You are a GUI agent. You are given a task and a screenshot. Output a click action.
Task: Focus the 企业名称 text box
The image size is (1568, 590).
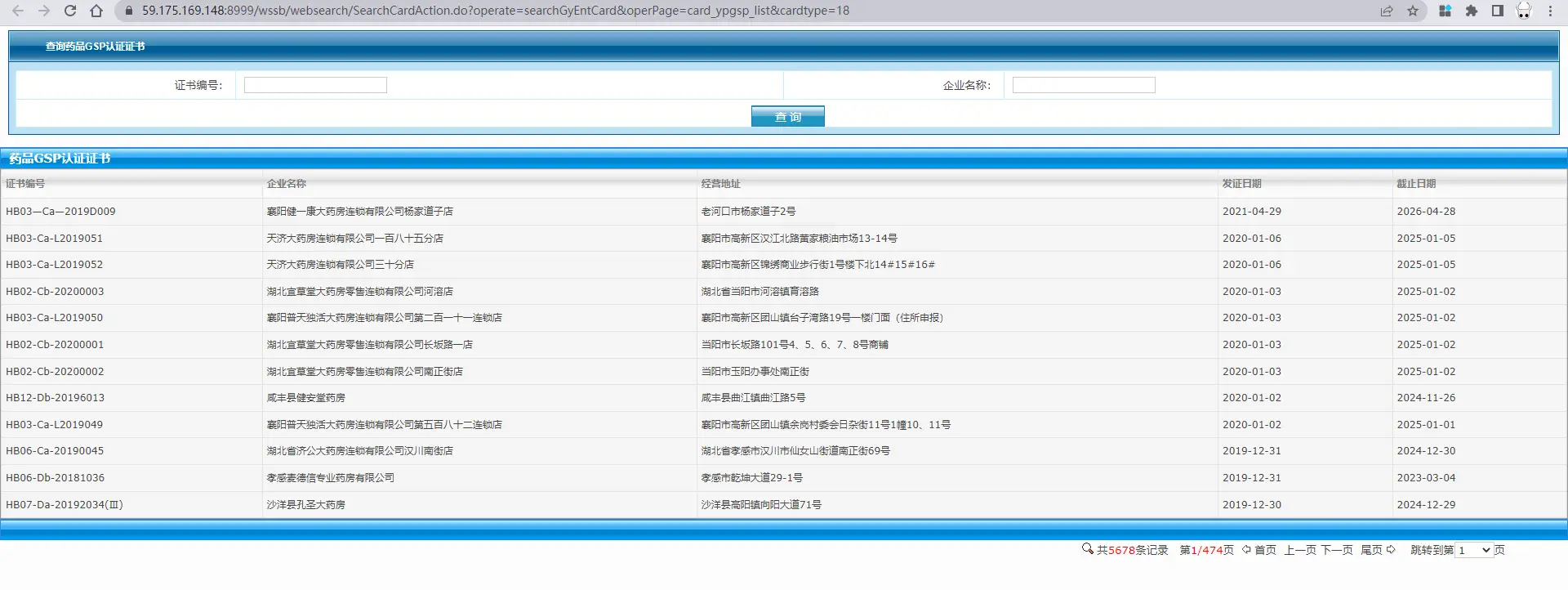(1083, 85)
